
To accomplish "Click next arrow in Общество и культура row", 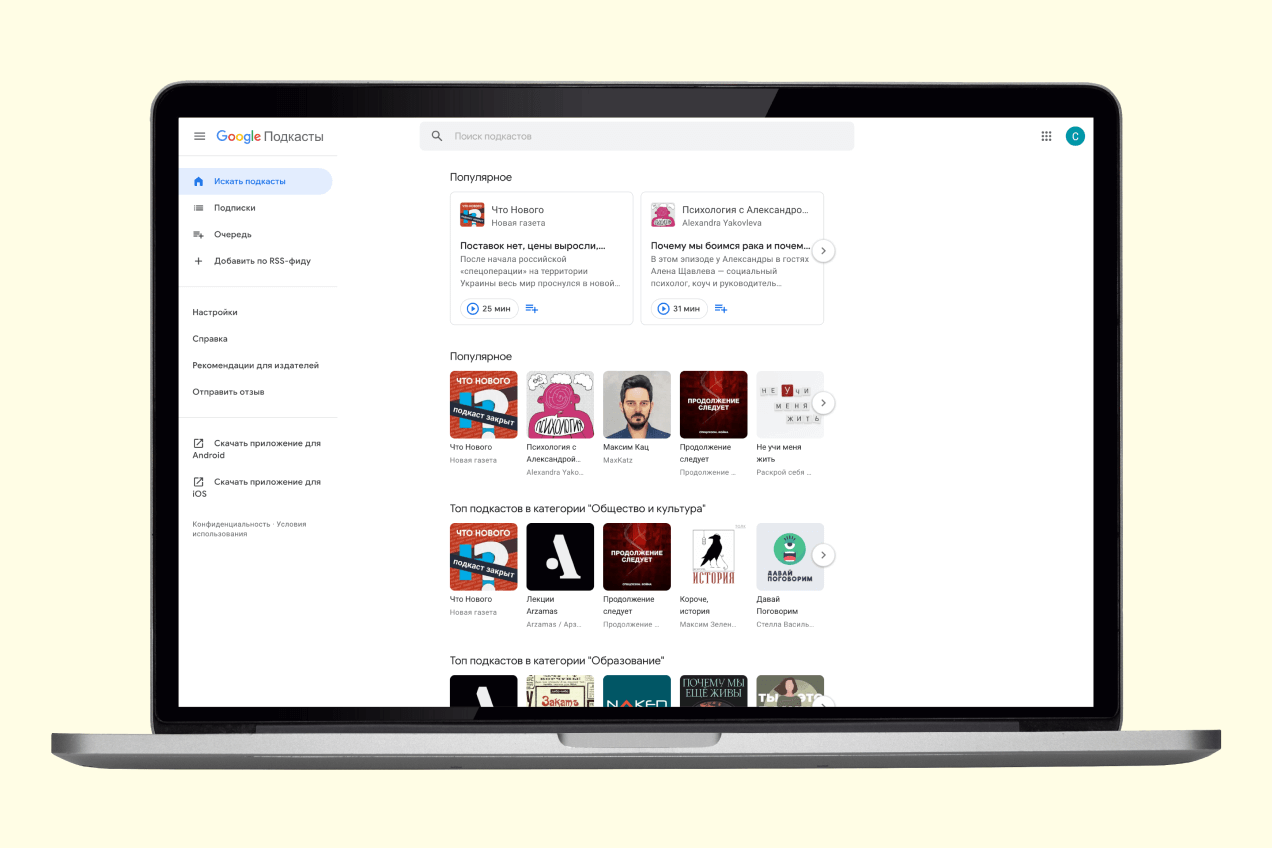I will 823,555.
